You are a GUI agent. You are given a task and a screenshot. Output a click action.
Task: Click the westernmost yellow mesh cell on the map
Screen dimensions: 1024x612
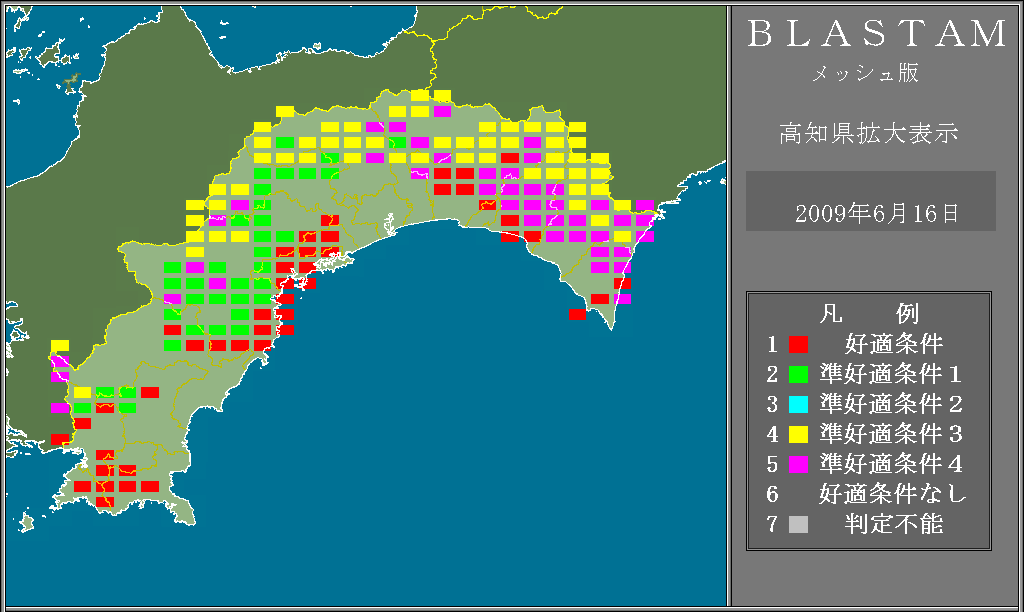(60, 345)
